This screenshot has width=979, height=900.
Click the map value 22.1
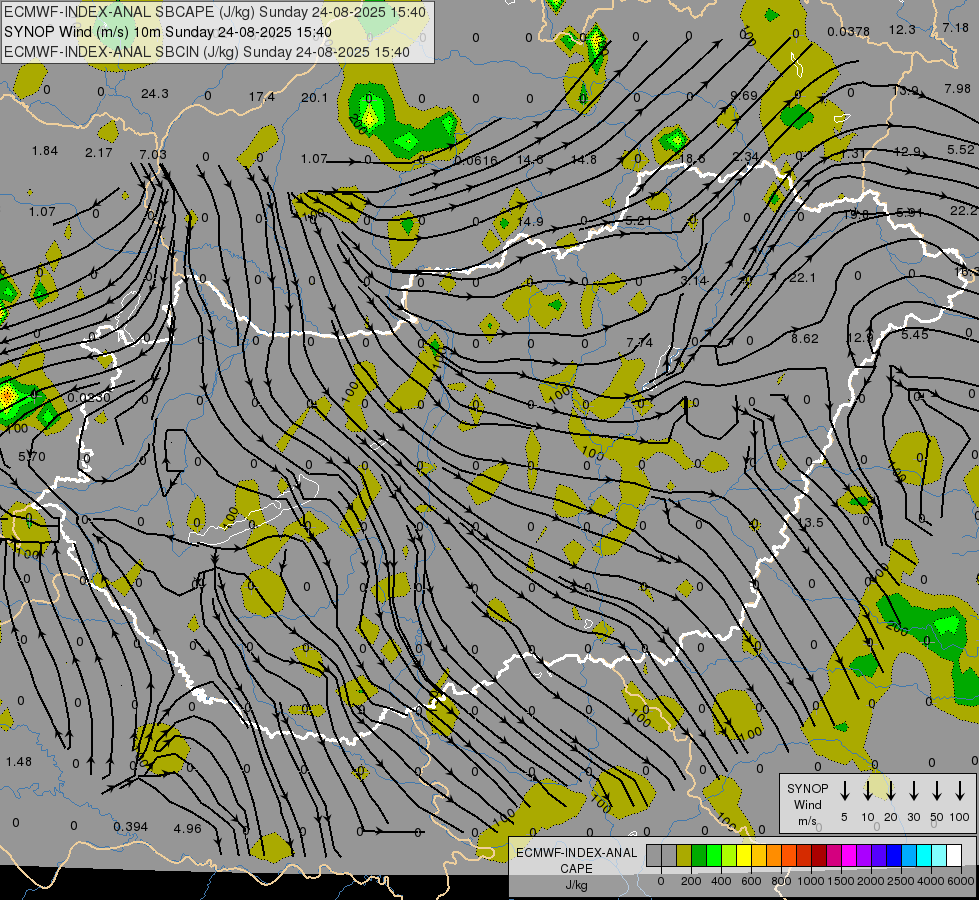[802, 277]
